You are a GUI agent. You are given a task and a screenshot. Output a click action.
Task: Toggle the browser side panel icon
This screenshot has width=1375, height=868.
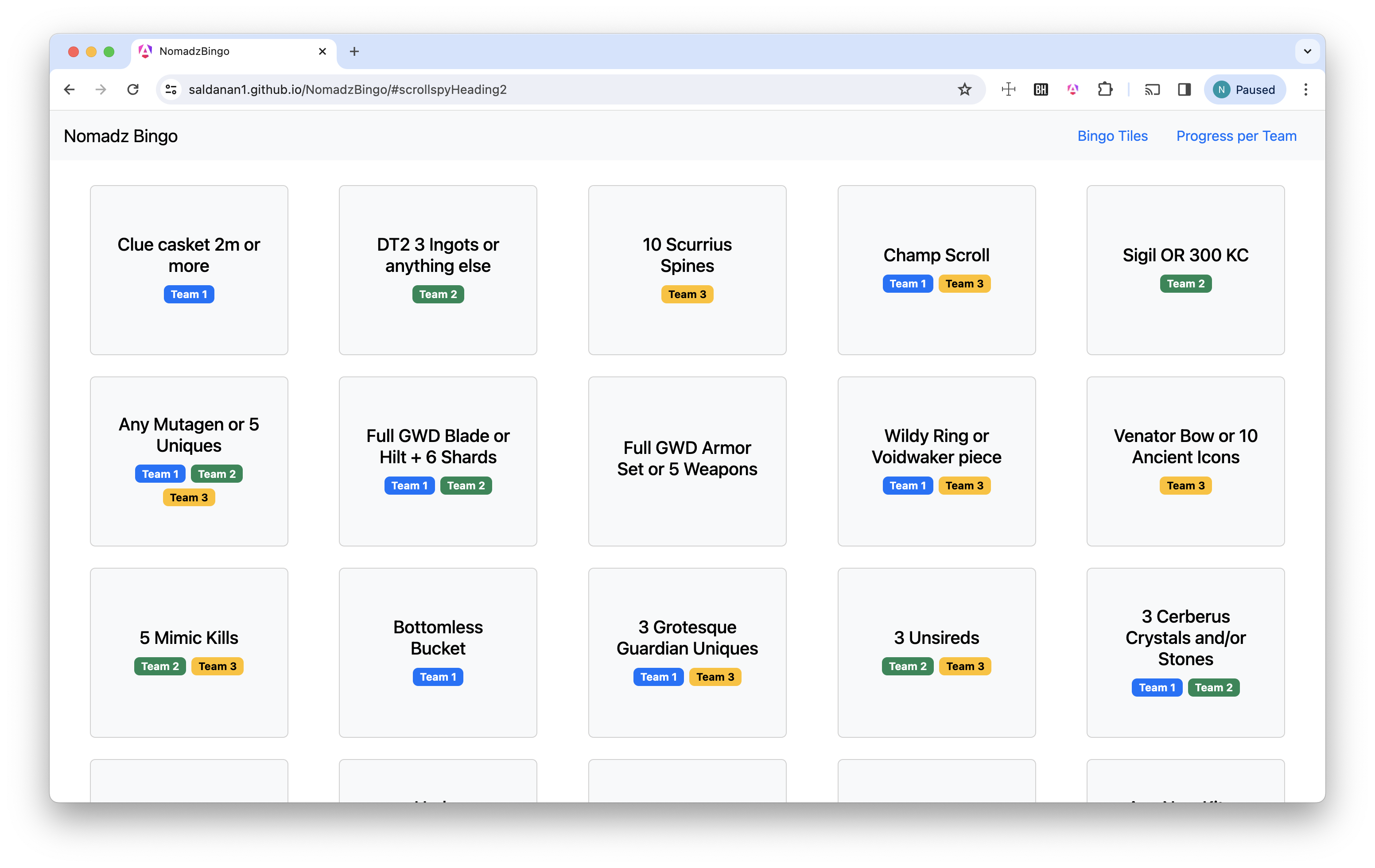coord(1184,89)
